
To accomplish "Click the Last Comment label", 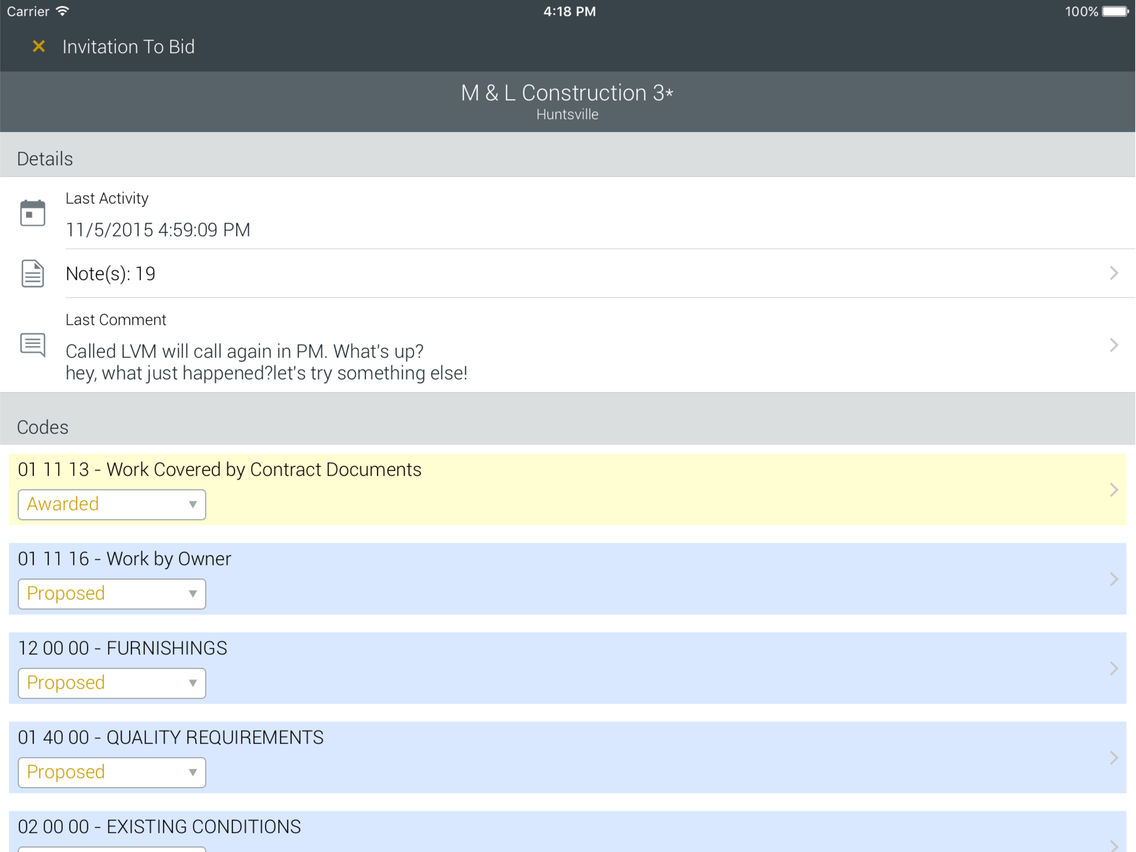I will (x=116, y=320).
